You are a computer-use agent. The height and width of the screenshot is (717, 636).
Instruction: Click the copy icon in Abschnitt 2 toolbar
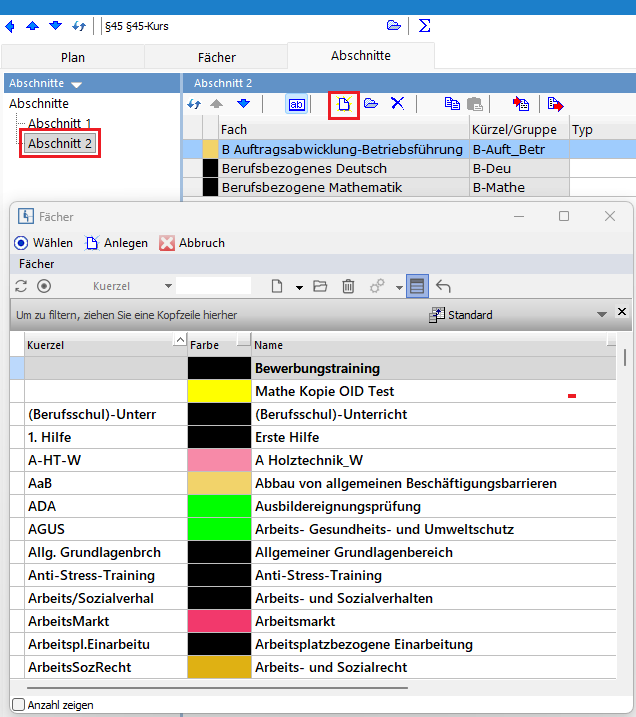coord(452,103)
